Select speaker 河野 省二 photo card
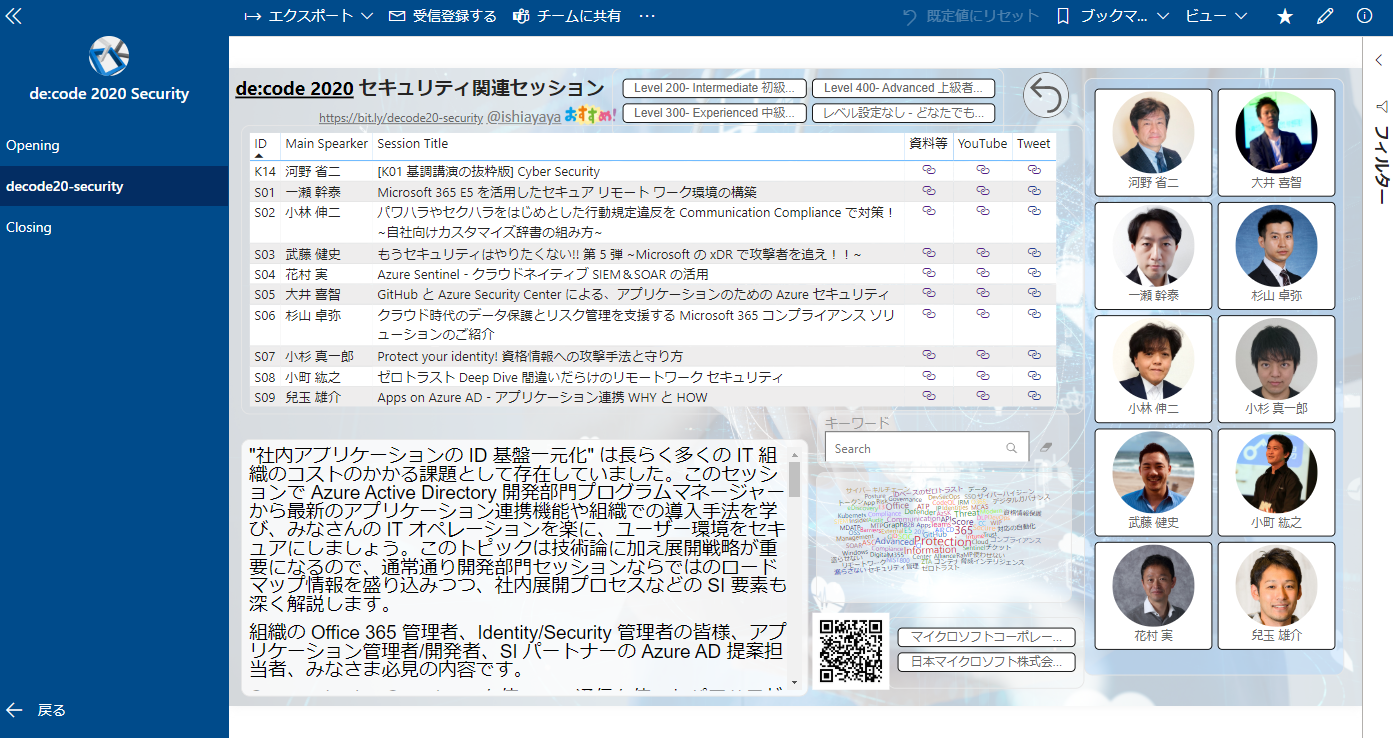1393x738 pixels. (x=1153, y=142)
